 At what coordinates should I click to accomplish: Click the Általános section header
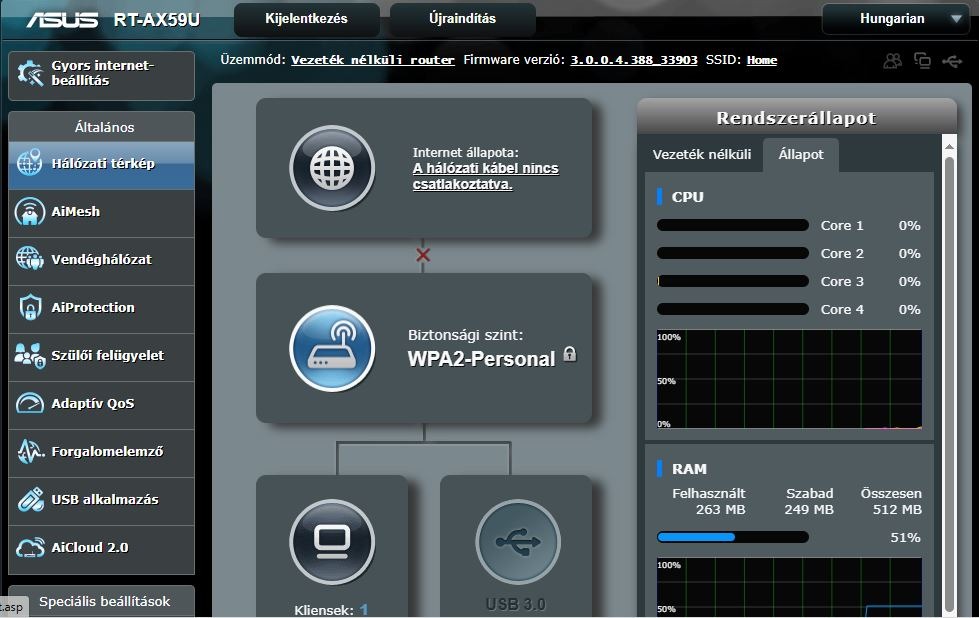pyautogui.click(x=101, y=127)
